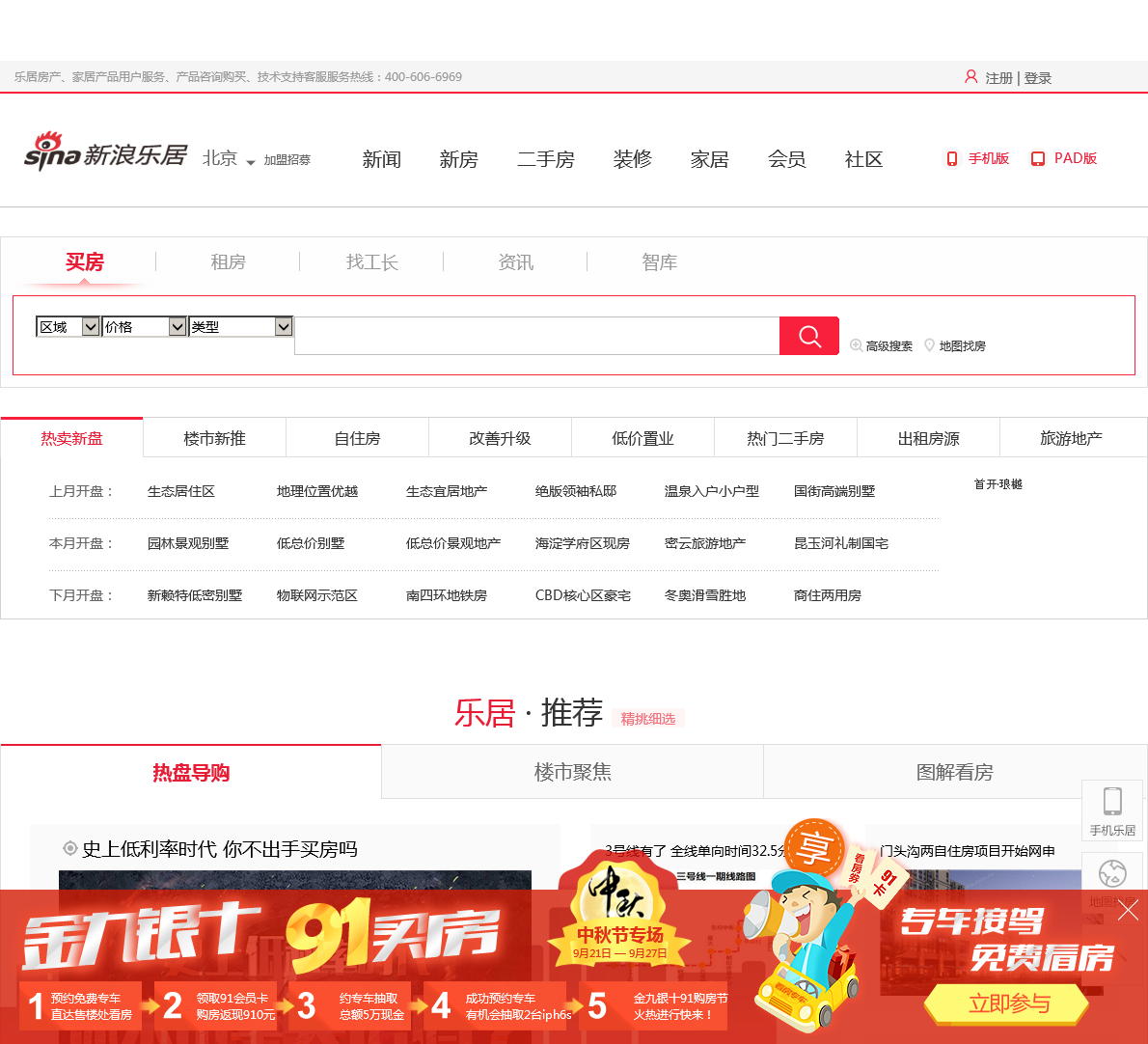Select the 热门二手房 tab
This screenshot has width=1148, height=1044.
[785, 438]
